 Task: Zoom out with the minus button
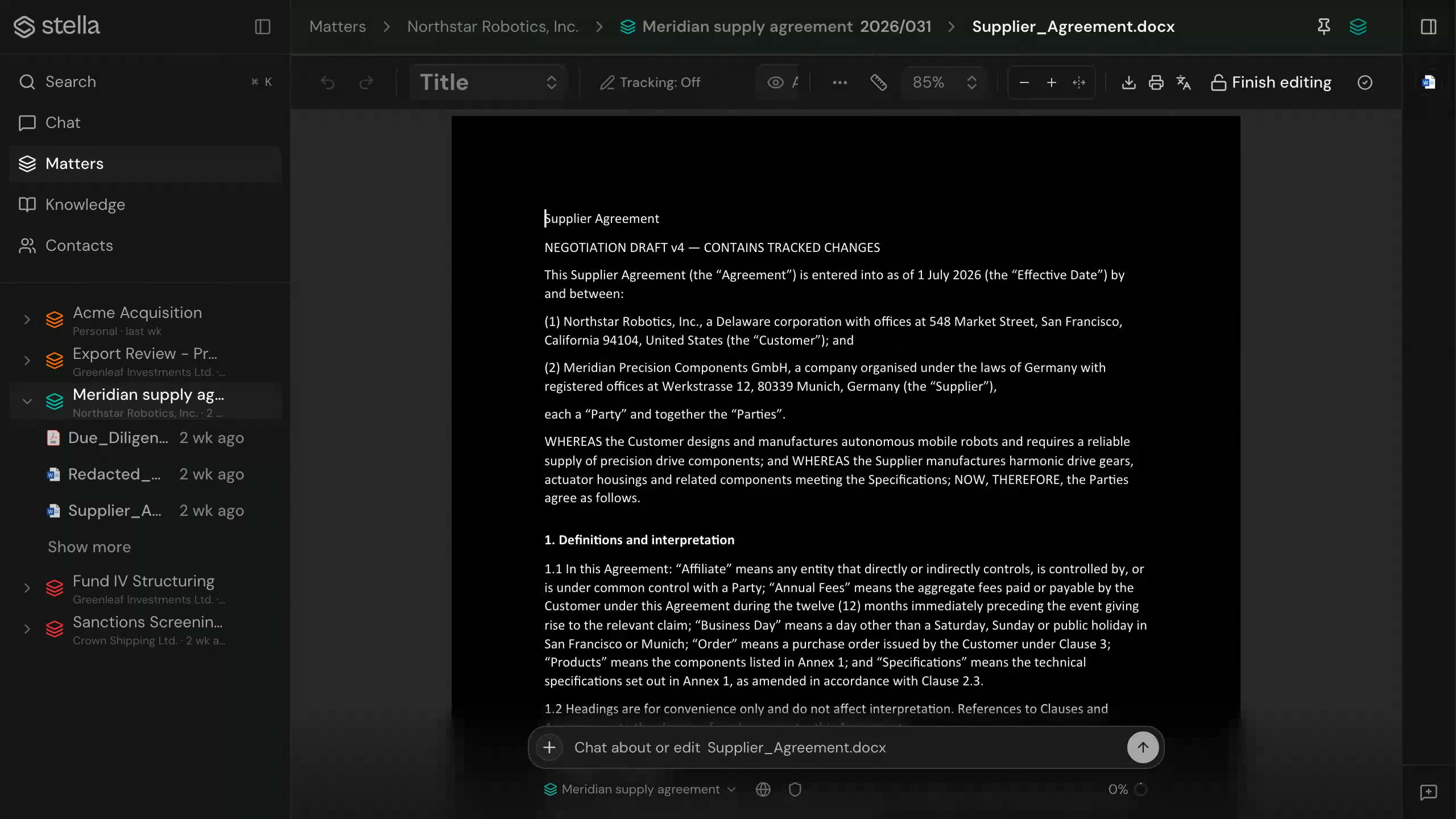[x=1024, y=83]
